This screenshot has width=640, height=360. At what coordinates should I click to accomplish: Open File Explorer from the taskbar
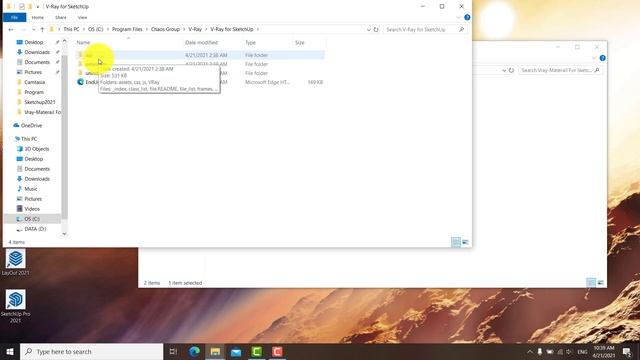(x=215, y=351)
